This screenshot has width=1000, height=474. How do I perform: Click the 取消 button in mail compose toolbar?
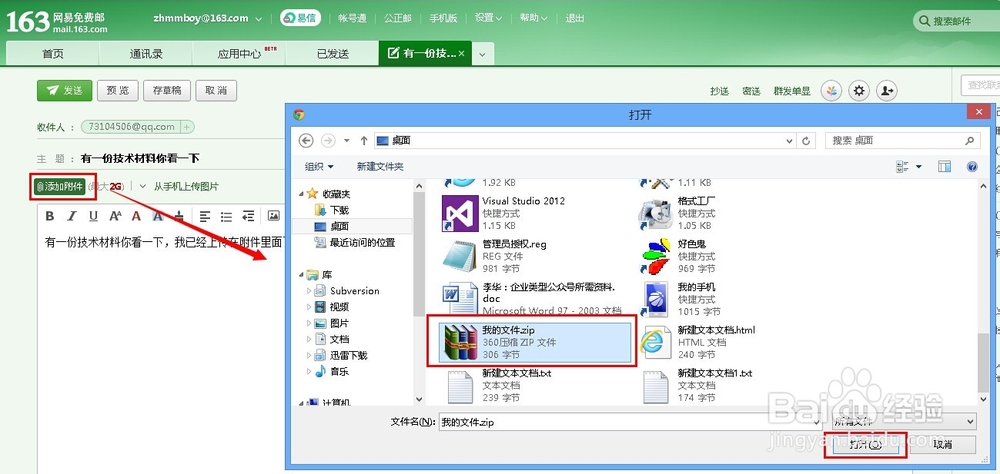tap(216, 91)
